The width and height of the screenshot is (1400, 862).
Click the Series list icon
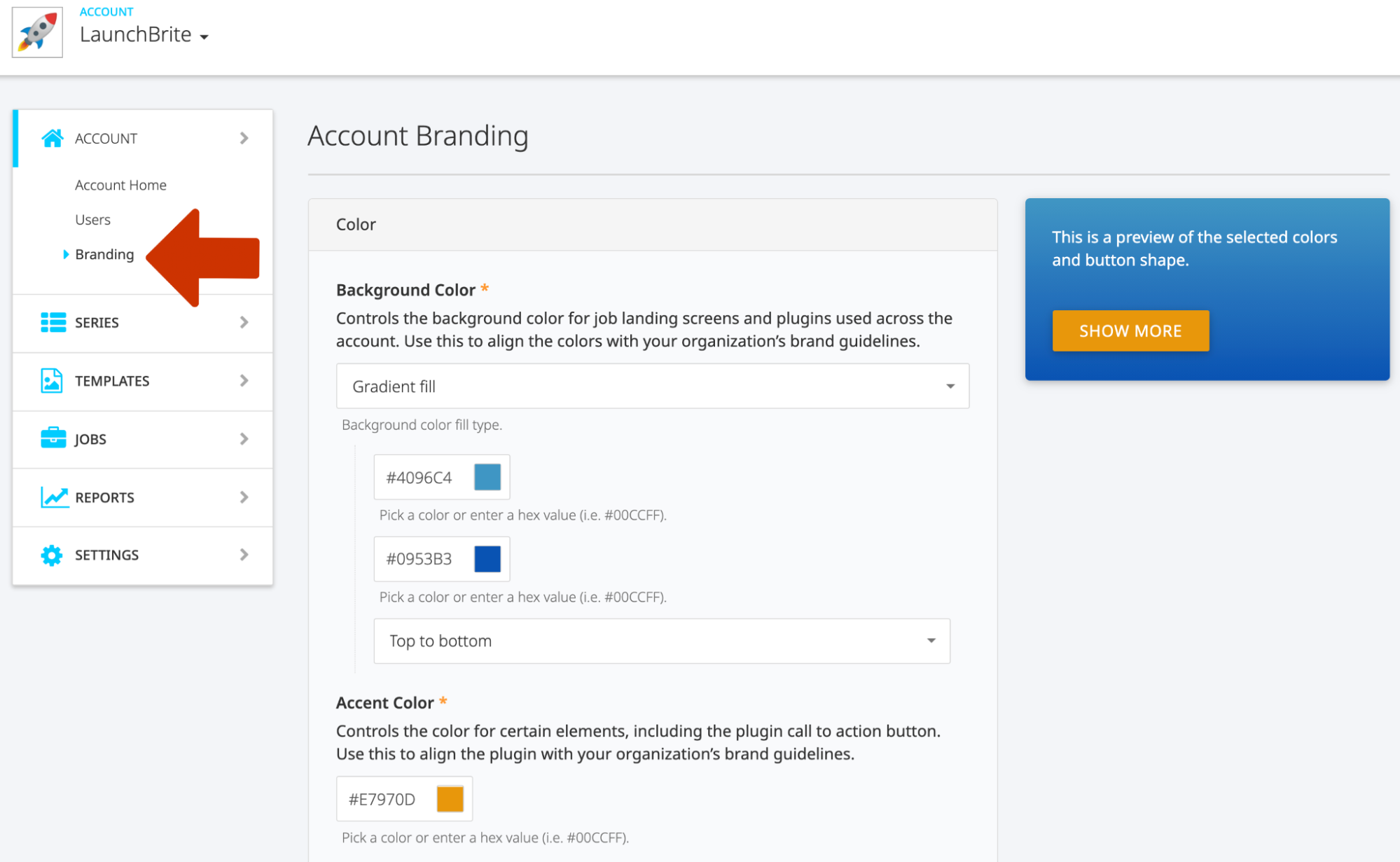coord(53,322)
